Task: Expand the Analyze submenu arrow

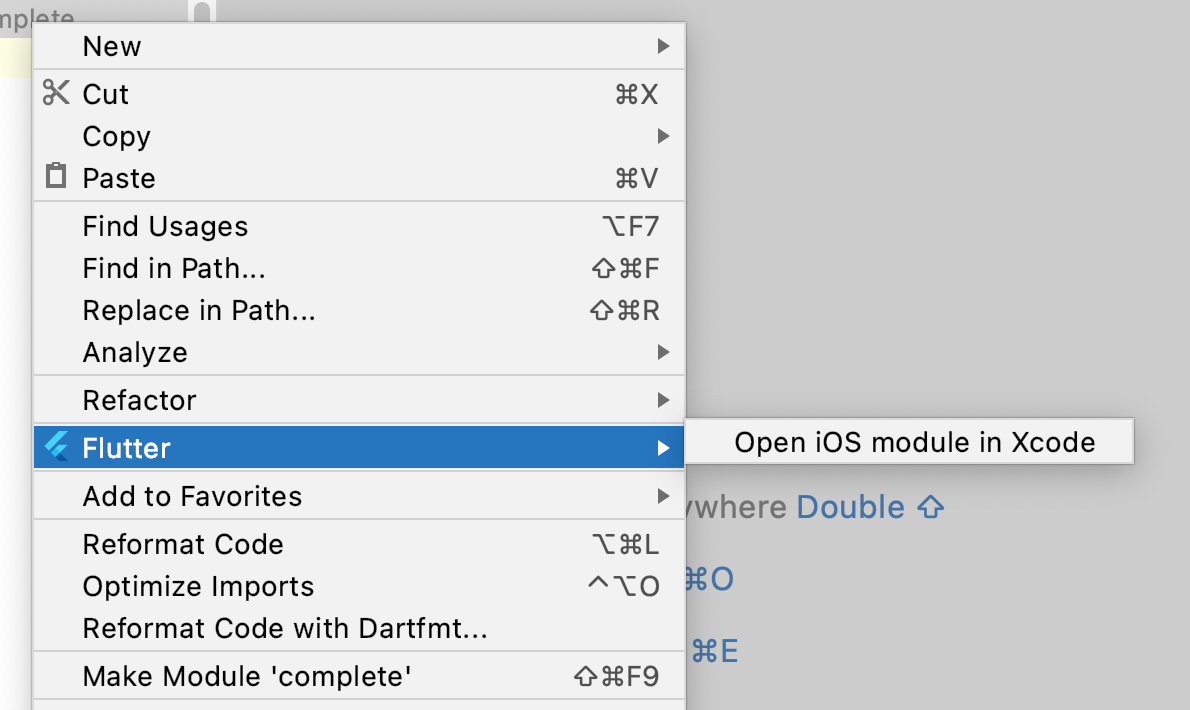Action: 663,352
